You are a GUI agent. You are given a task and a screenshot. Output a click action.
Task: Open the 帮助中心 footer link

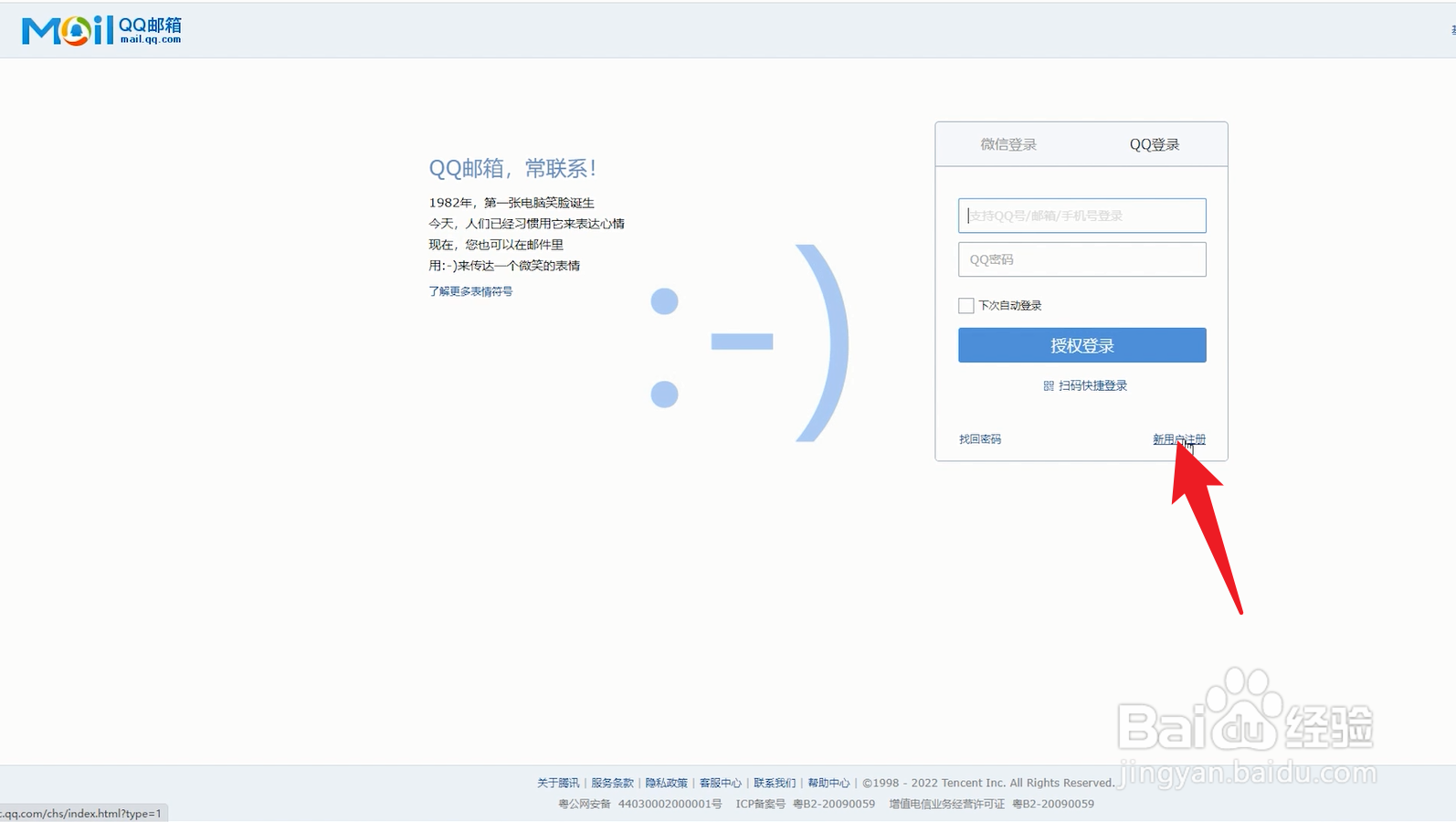pos(828,783)
